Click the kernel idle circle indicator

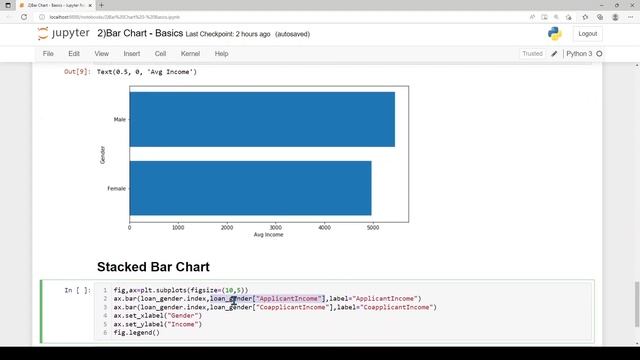pyautogui.click(x=599, y=54)
